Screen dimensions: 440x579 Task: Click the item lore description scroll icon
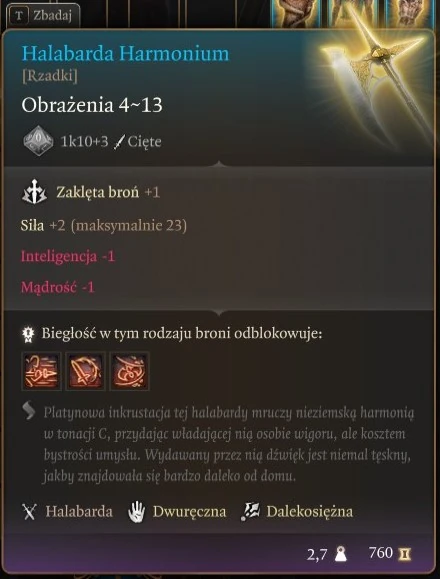(x=29, y=411)
